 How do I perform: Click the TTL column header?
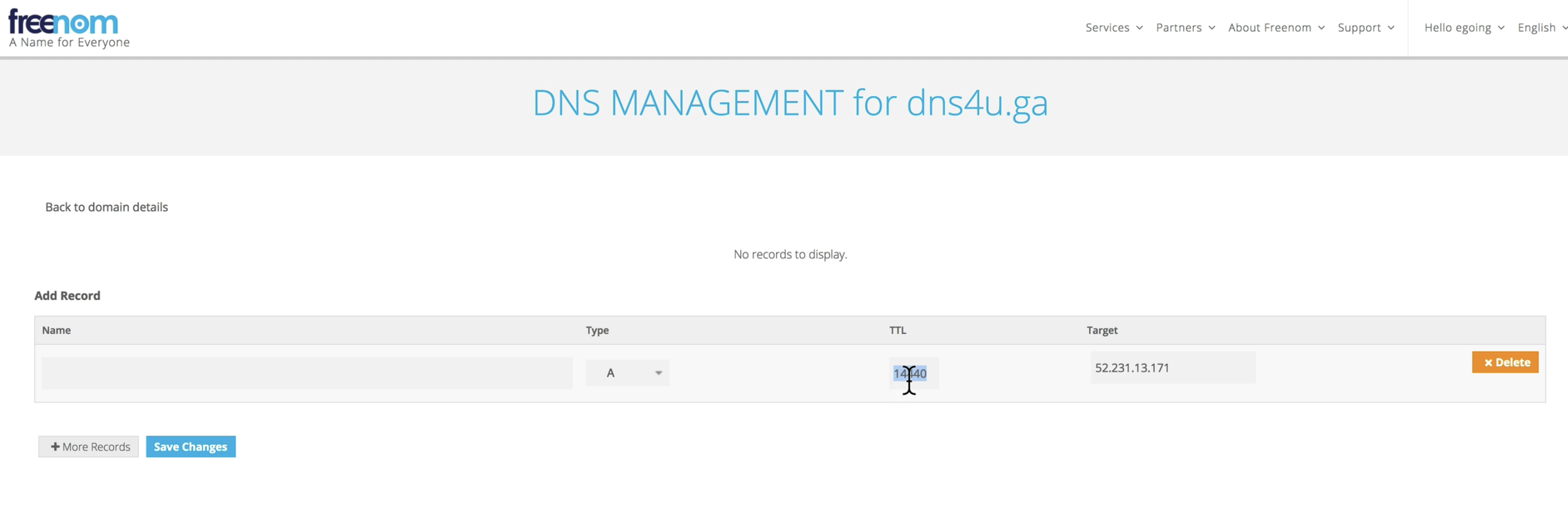[x=897, y=330]
